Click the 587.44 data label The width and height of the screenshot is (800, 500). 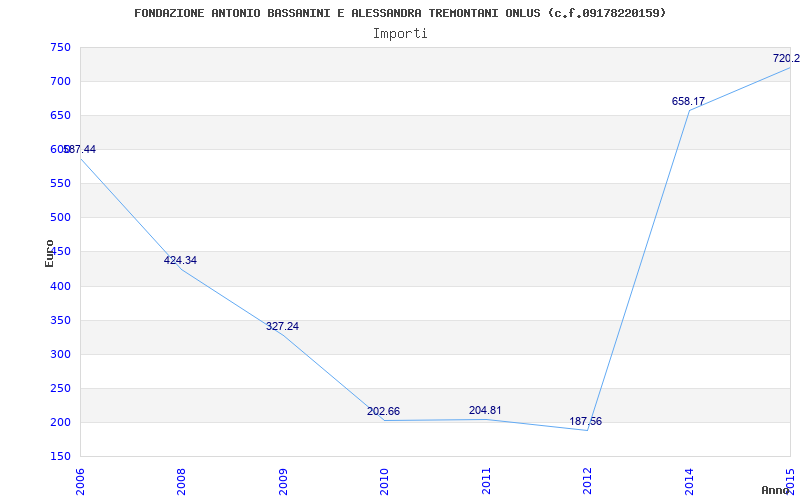79,149
